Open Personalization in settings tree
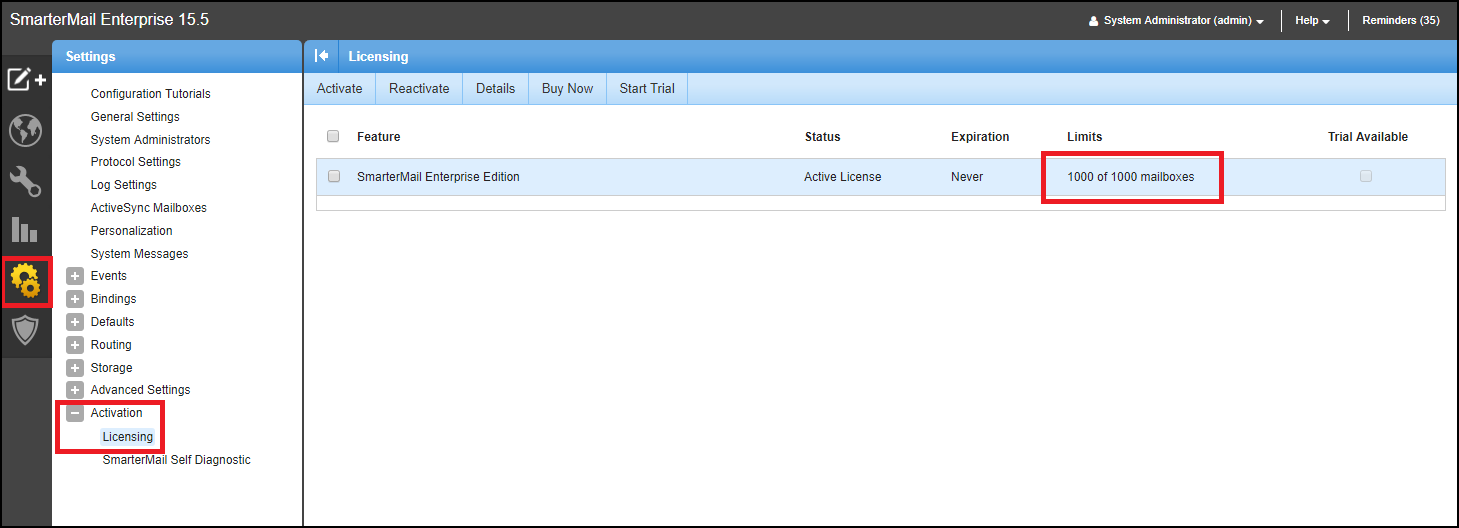 (132, 231)
